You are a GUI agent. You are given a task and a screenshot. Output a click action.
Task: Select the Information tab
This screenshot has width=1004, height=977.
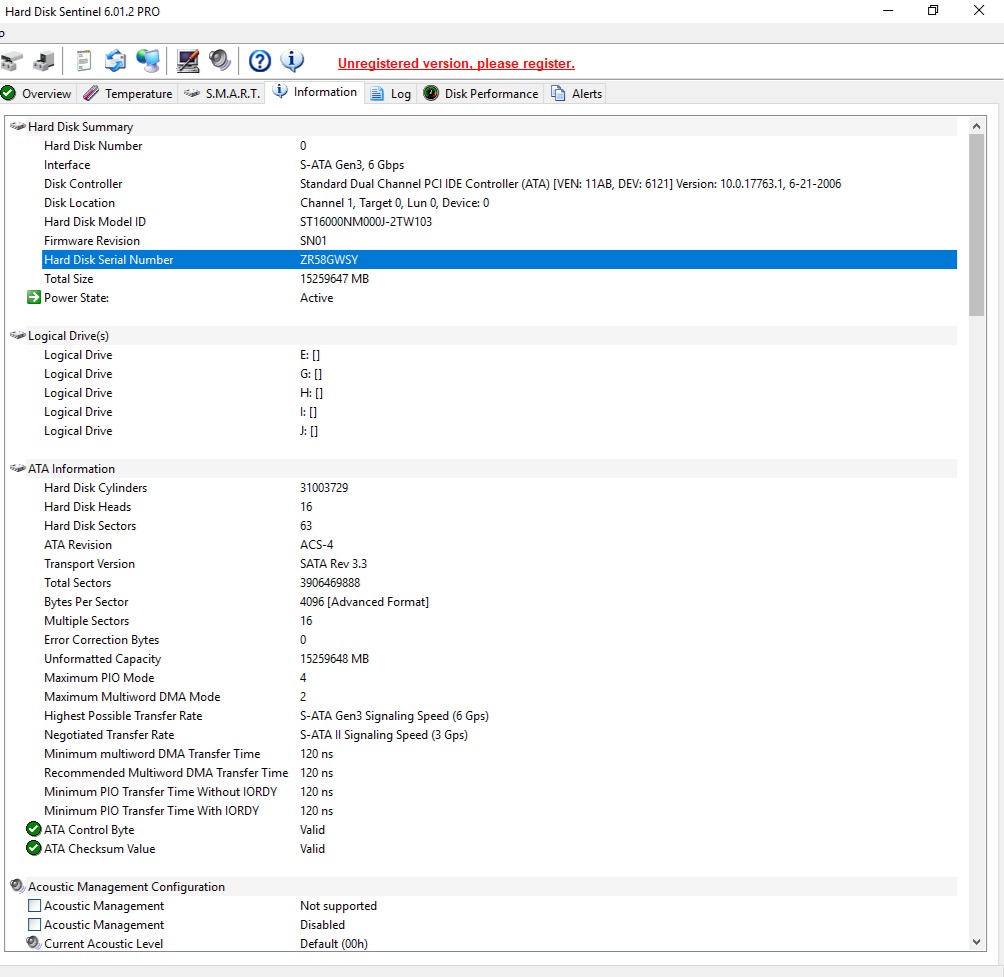tap(314, 92)
